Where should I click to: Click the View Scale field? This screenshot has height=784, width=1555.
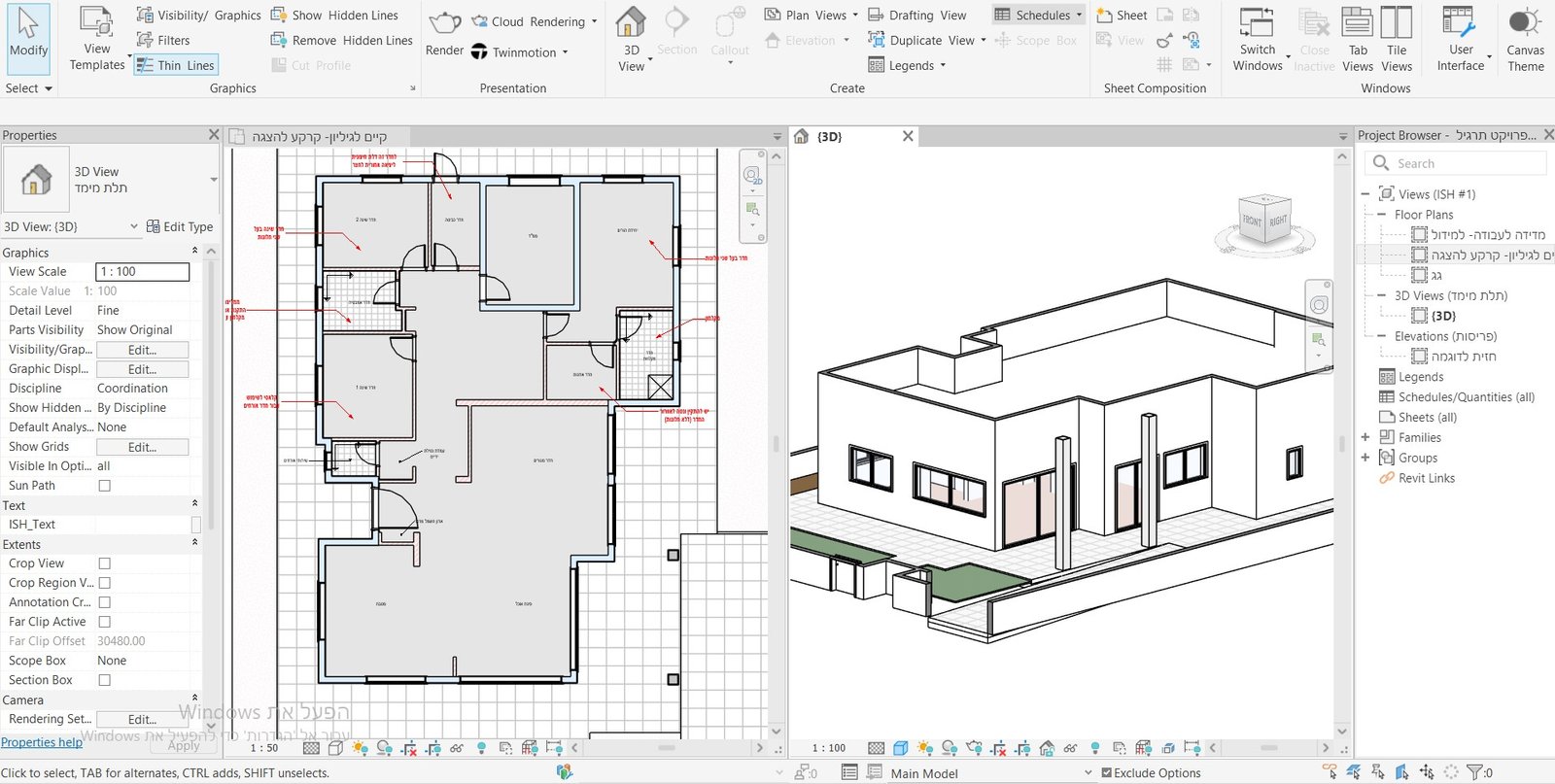[142, 272]
